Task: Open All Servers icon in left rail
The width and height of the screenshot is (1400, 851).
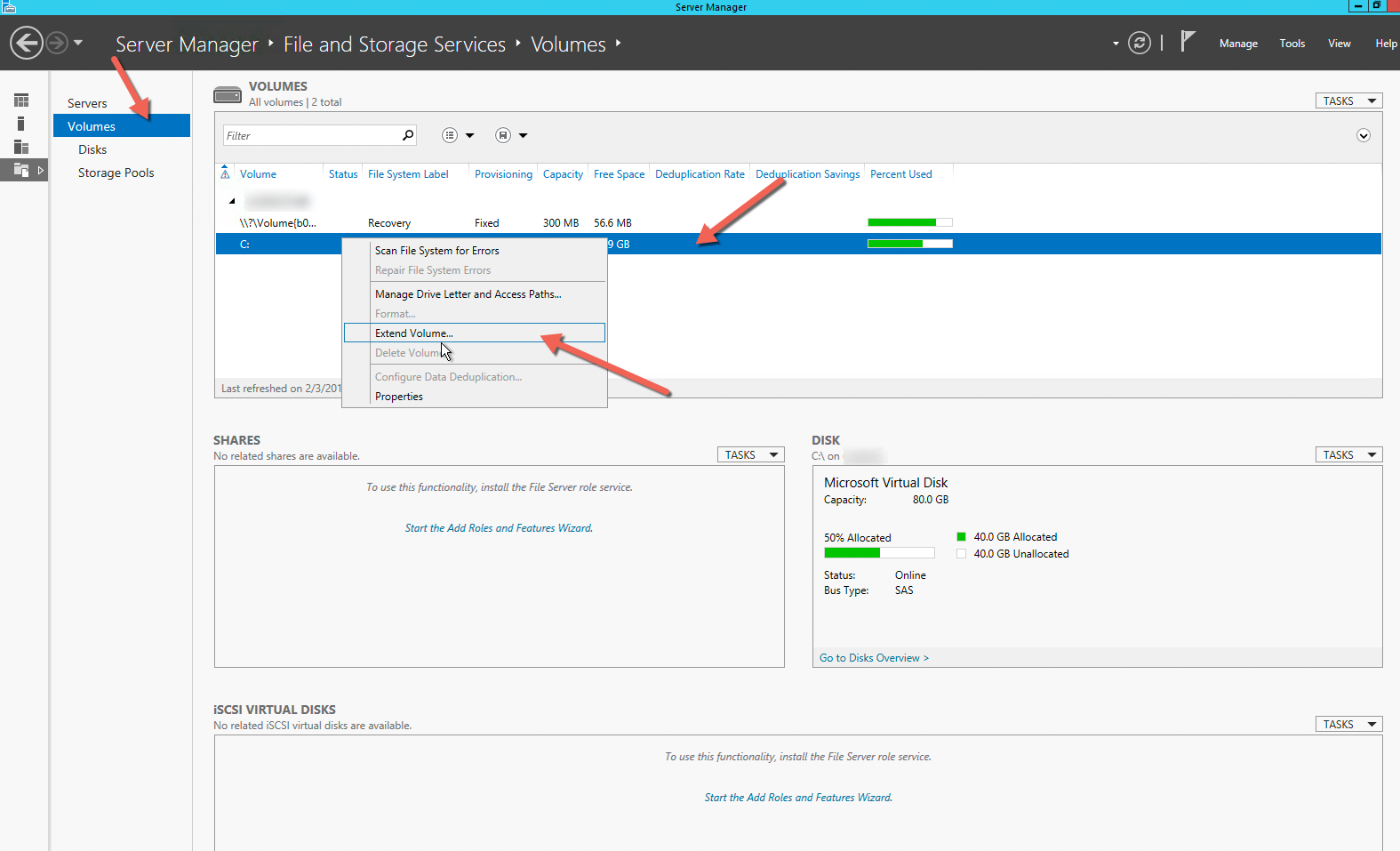Action: [21, 147]
